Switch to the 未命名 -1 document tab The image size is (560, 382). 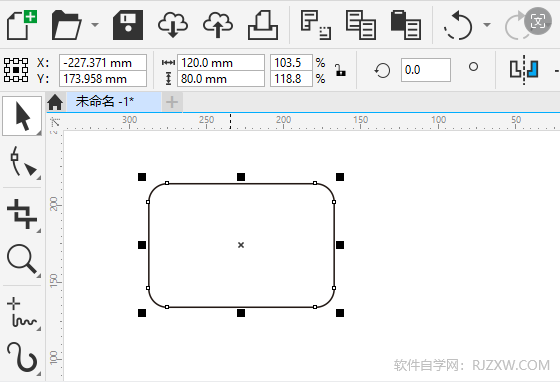point(105,102)
